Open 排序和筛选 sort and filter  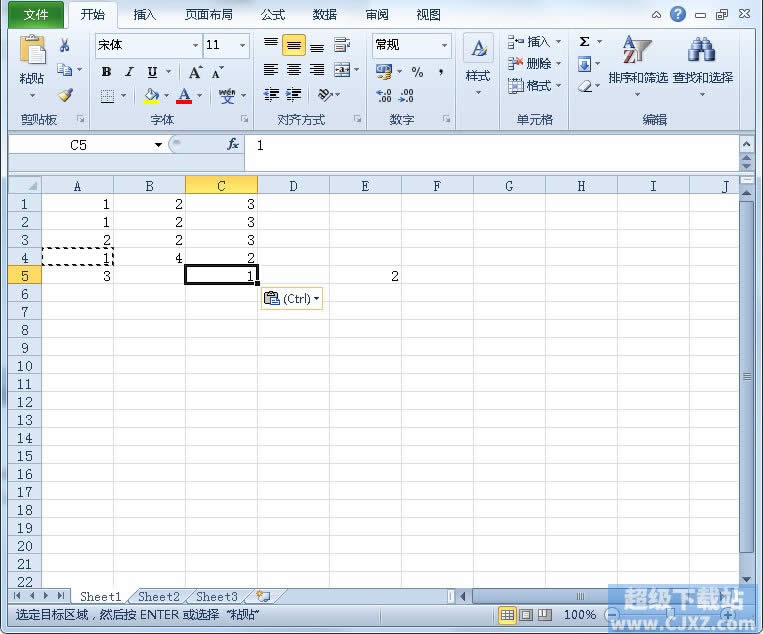(x=637, y=65)
